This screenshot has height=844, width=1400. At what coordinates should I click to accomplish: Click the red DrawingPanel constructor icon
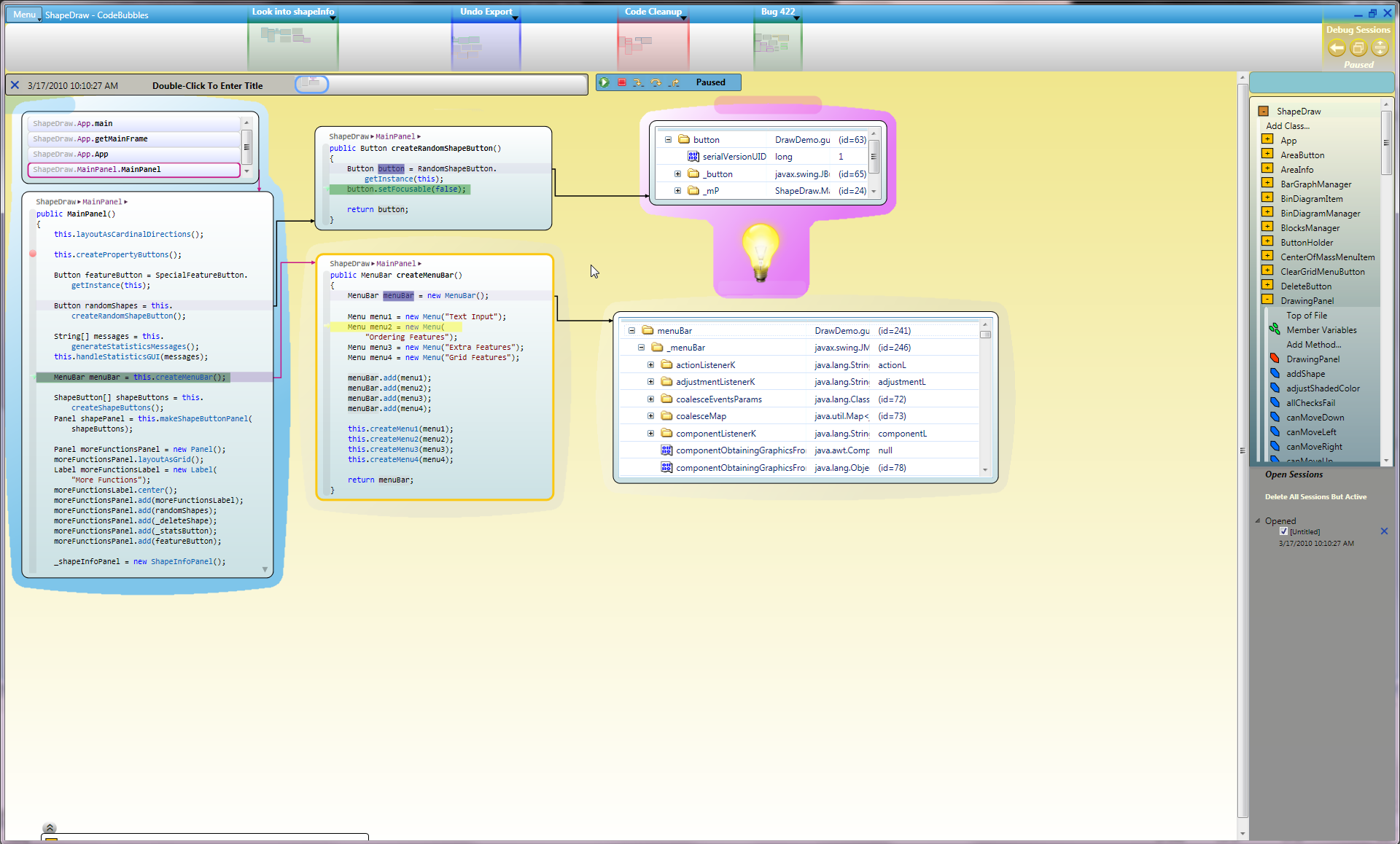[1275, 359]
